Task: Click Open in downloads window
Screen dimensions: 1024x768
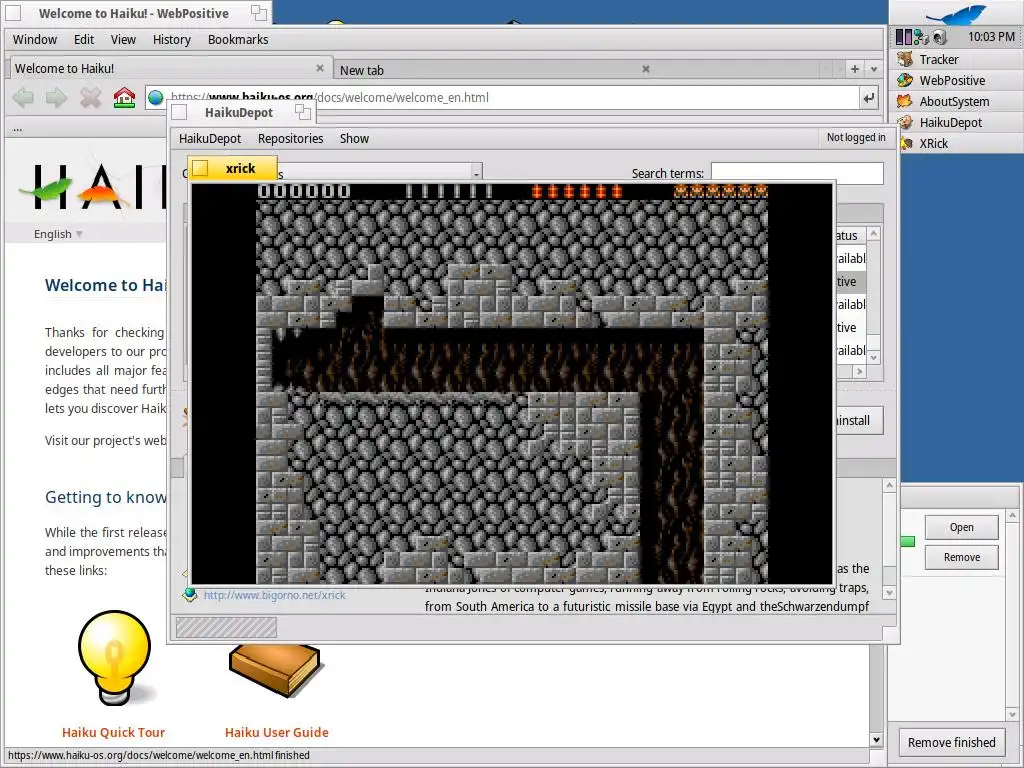Action: click(961, 527)
